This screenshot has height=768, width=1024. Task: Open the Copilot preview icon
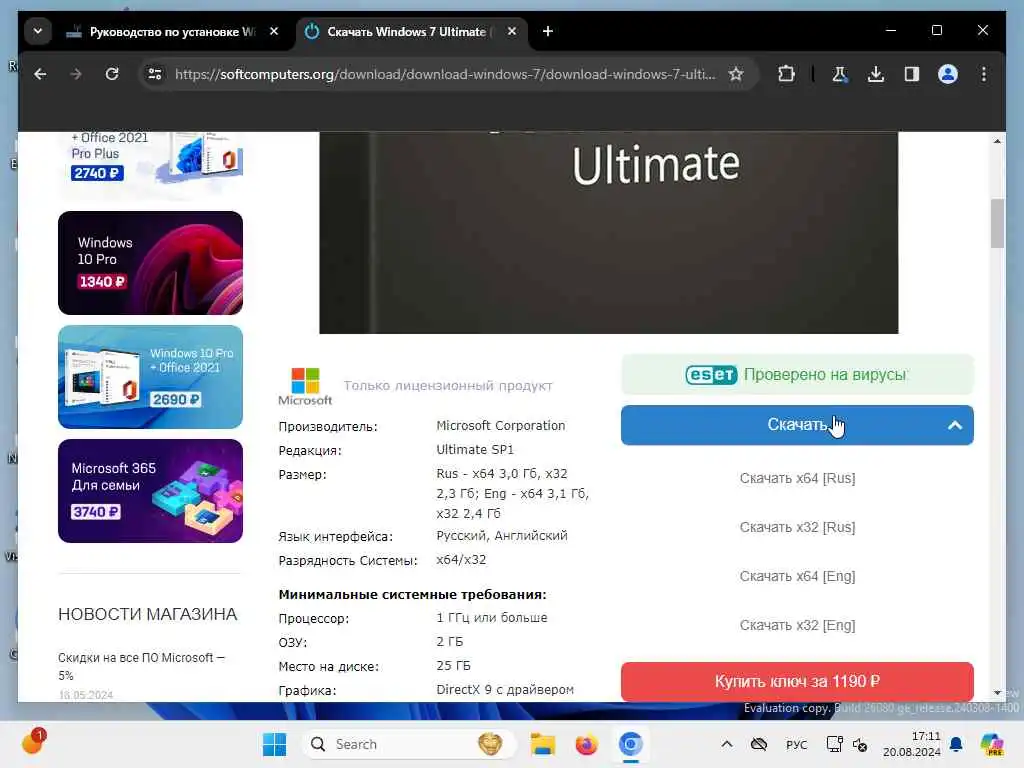click(x=992, y=744)
